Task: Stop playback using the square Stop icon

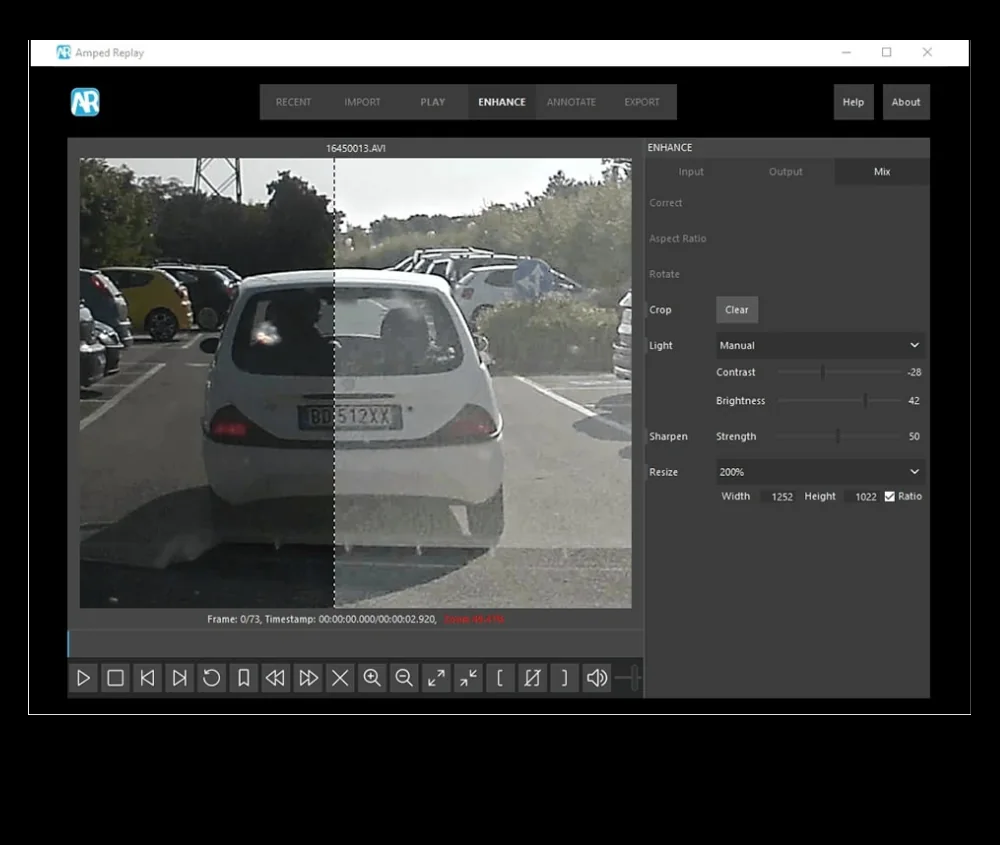Action: click(x=115, y=678)
